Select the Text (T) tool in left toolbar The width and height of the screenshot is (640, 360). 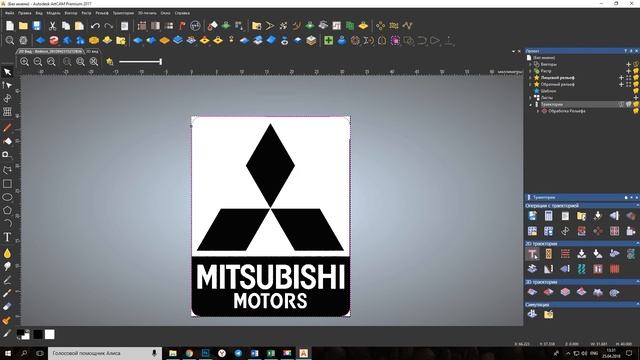point(7,237)
